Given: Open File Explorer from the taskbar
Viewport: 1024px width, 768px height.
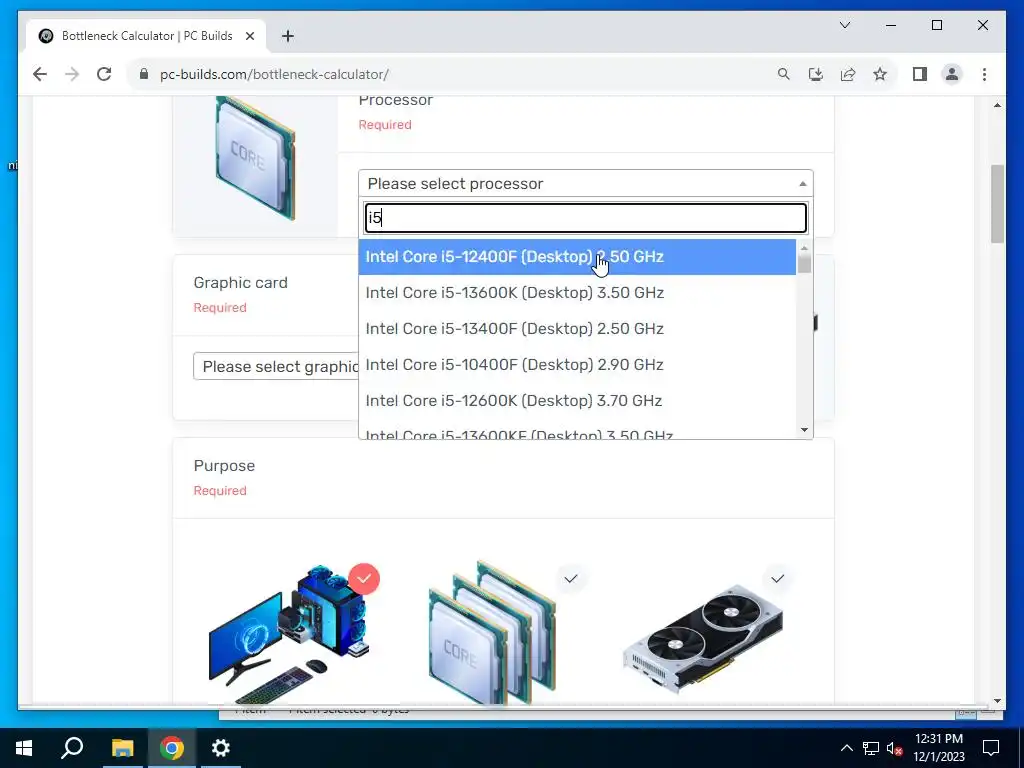Looking at the screenshot, I should pos(122,748).
